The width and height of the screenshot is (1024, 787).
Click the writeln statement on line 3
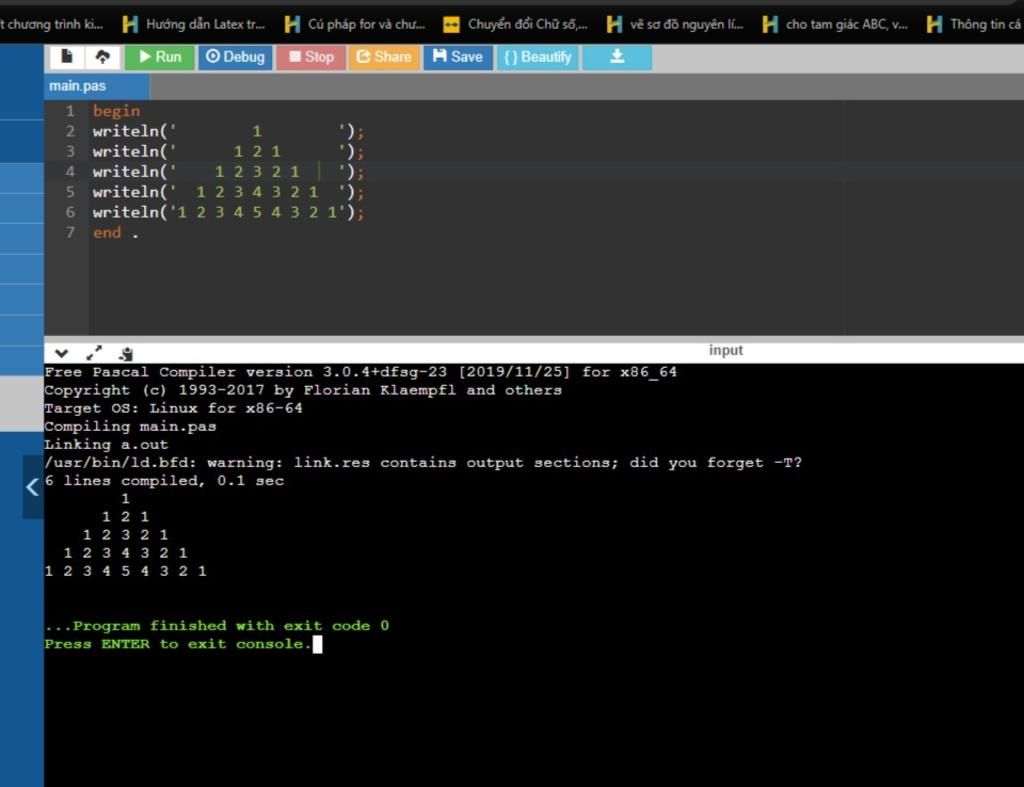tap(228, 152)
